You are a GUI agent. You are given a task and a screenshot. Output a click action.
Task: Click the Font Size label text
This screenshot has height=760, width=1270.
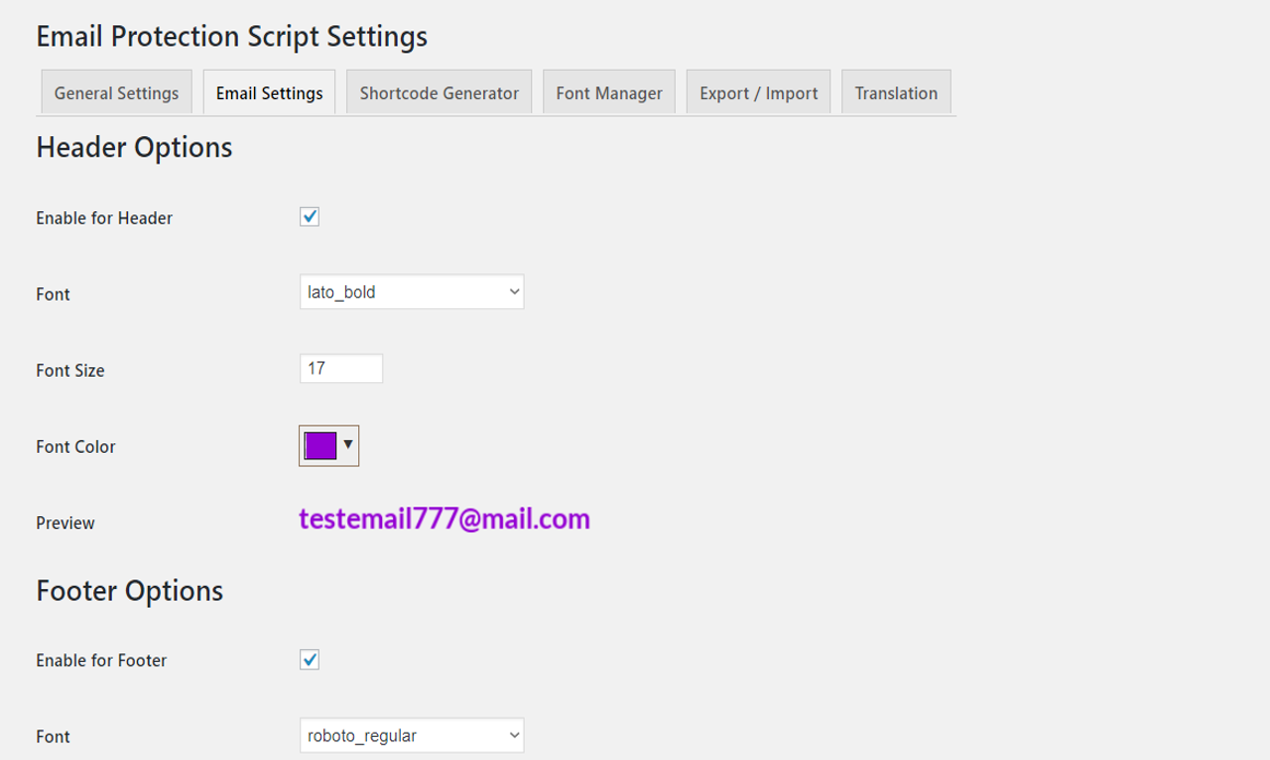pos(69,370)
